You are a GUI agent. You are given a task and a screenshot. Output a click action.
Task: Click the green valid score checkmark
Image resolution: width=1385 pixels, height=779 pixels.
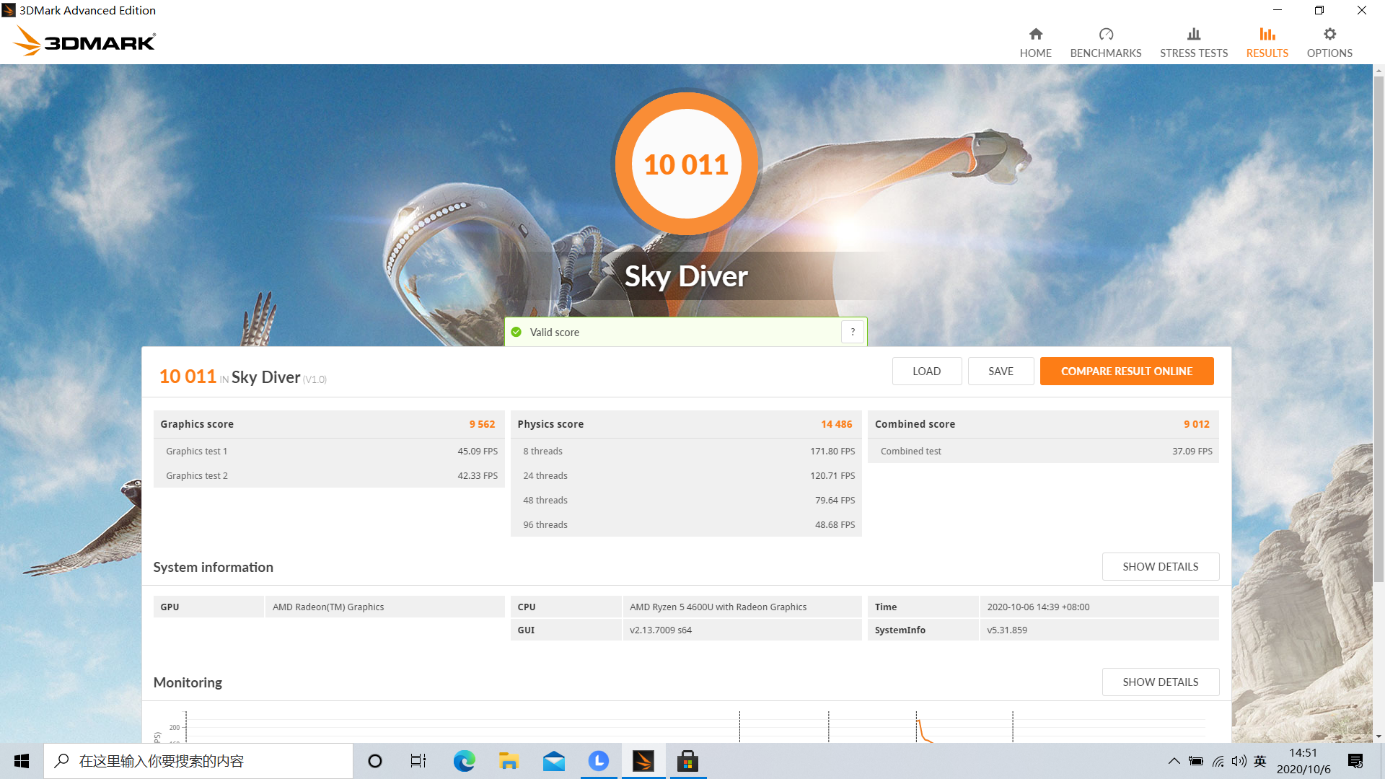[x=516, y=332]
